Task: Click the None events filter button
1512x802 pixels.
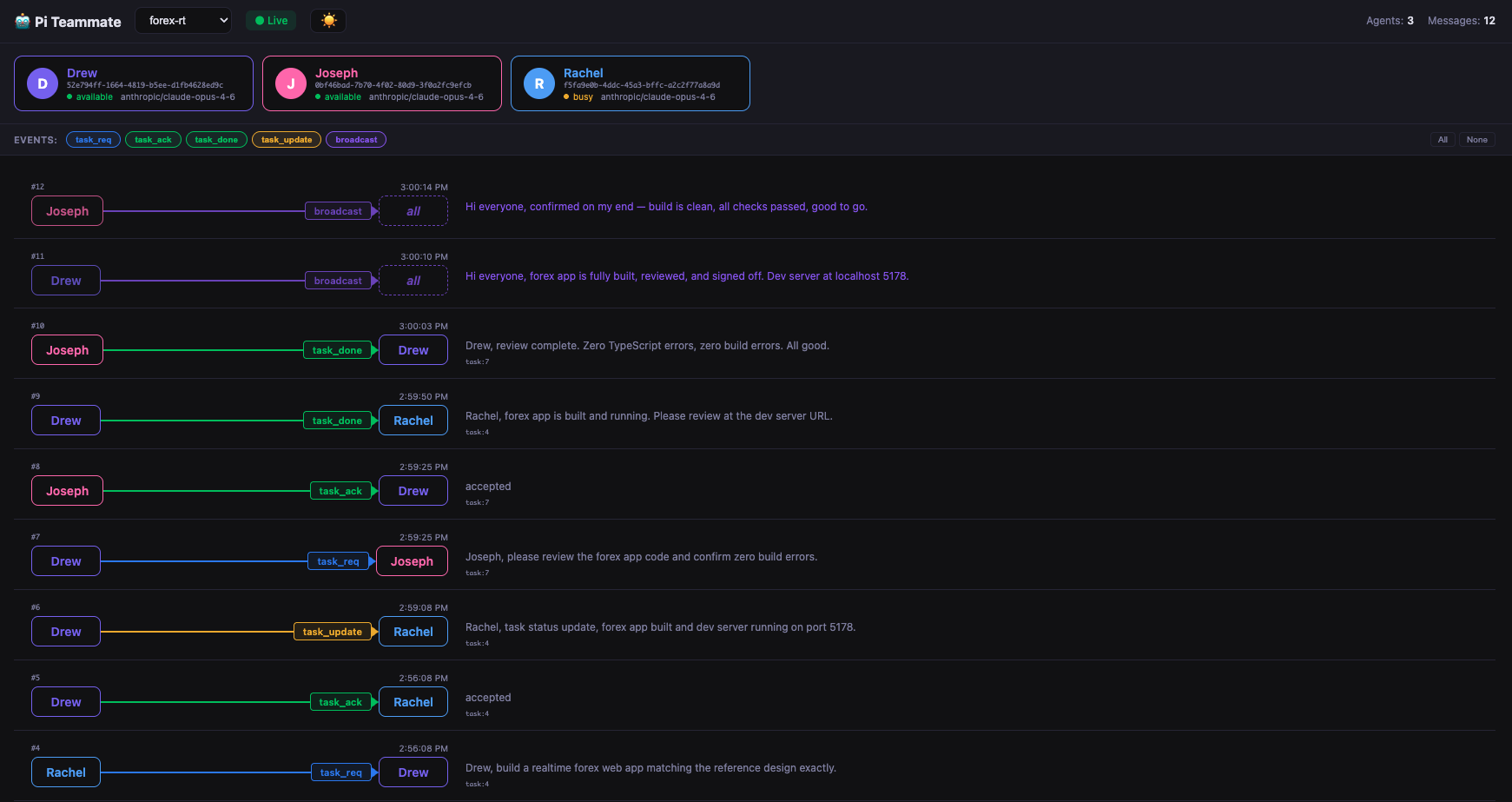Action: click(1476, 139)
